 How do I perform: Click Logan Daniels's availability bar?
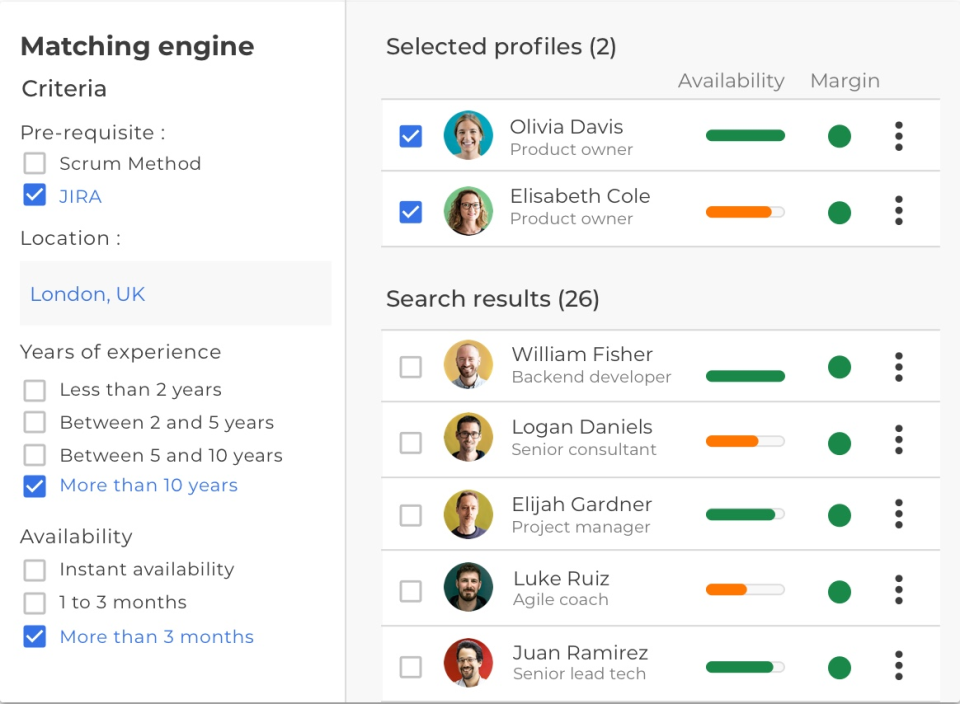(x=745, y=441)
